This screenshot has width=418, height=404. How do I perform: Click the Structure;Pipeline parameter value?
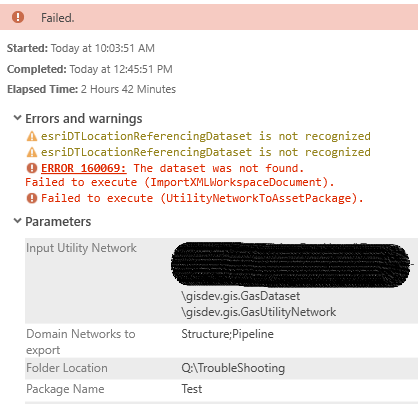227,334
